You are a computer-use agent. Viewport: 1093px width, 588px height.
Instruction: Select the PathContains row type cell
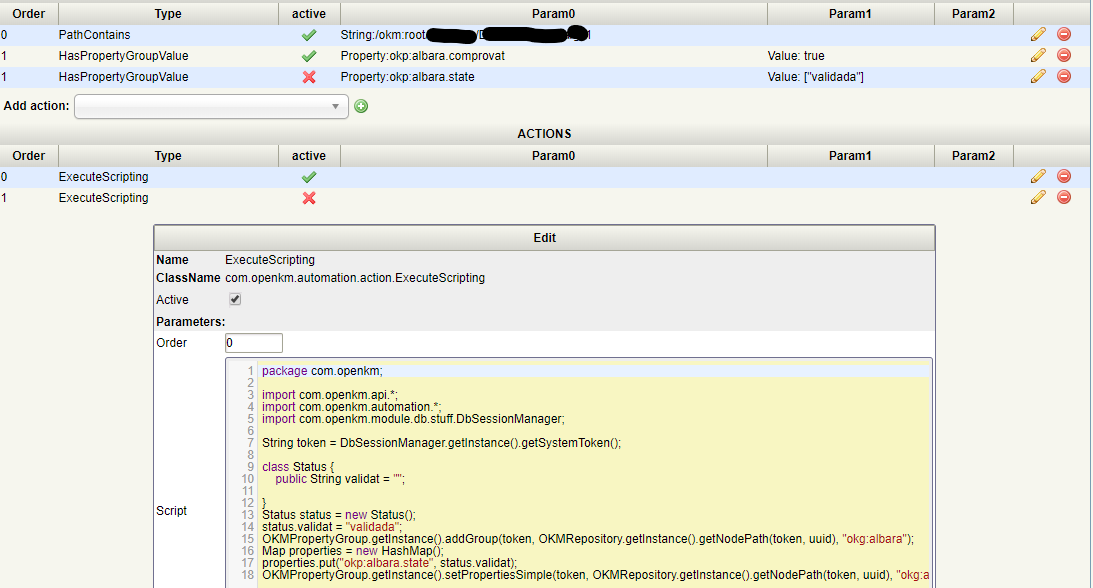pyautogui.click(x=94, y=35)
